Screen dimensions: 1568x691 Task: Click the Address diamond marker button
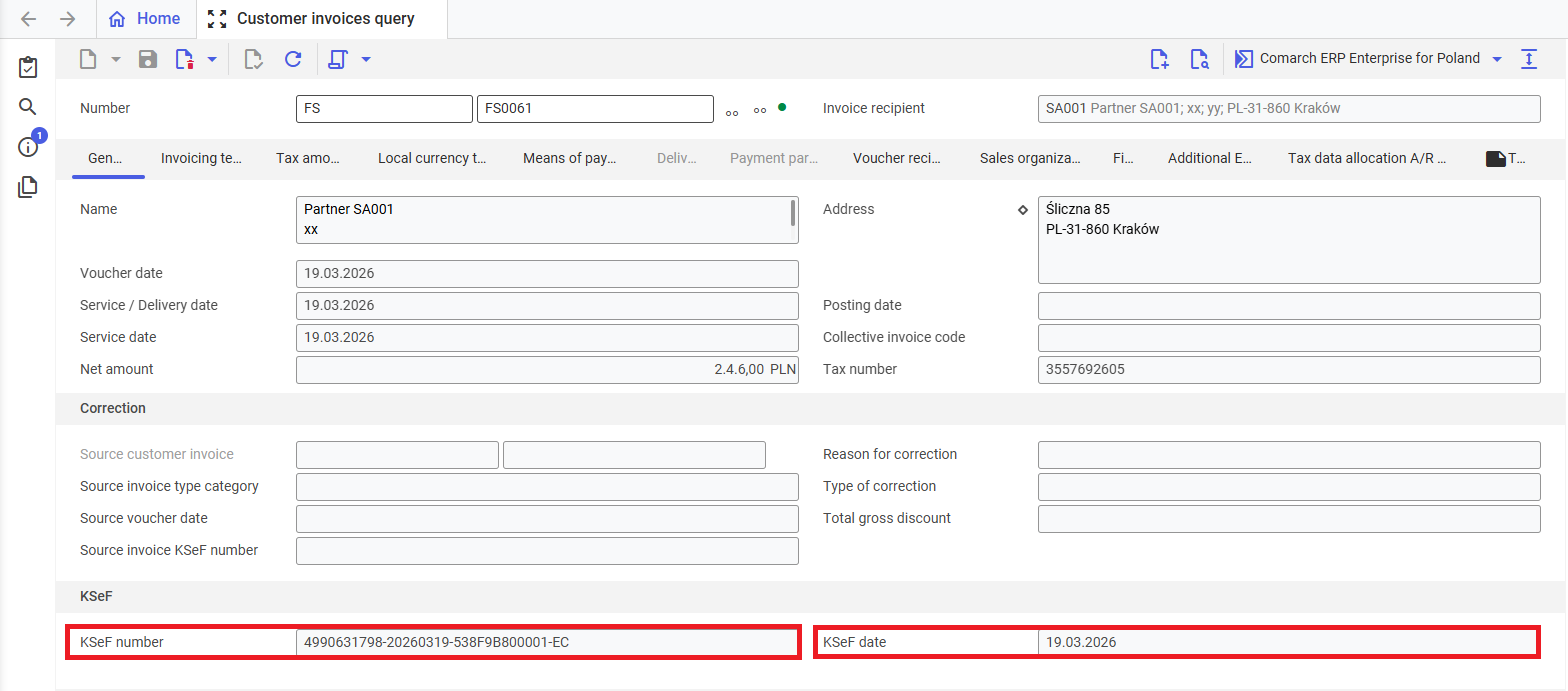pyautogui.click(x=1022, y=210)
